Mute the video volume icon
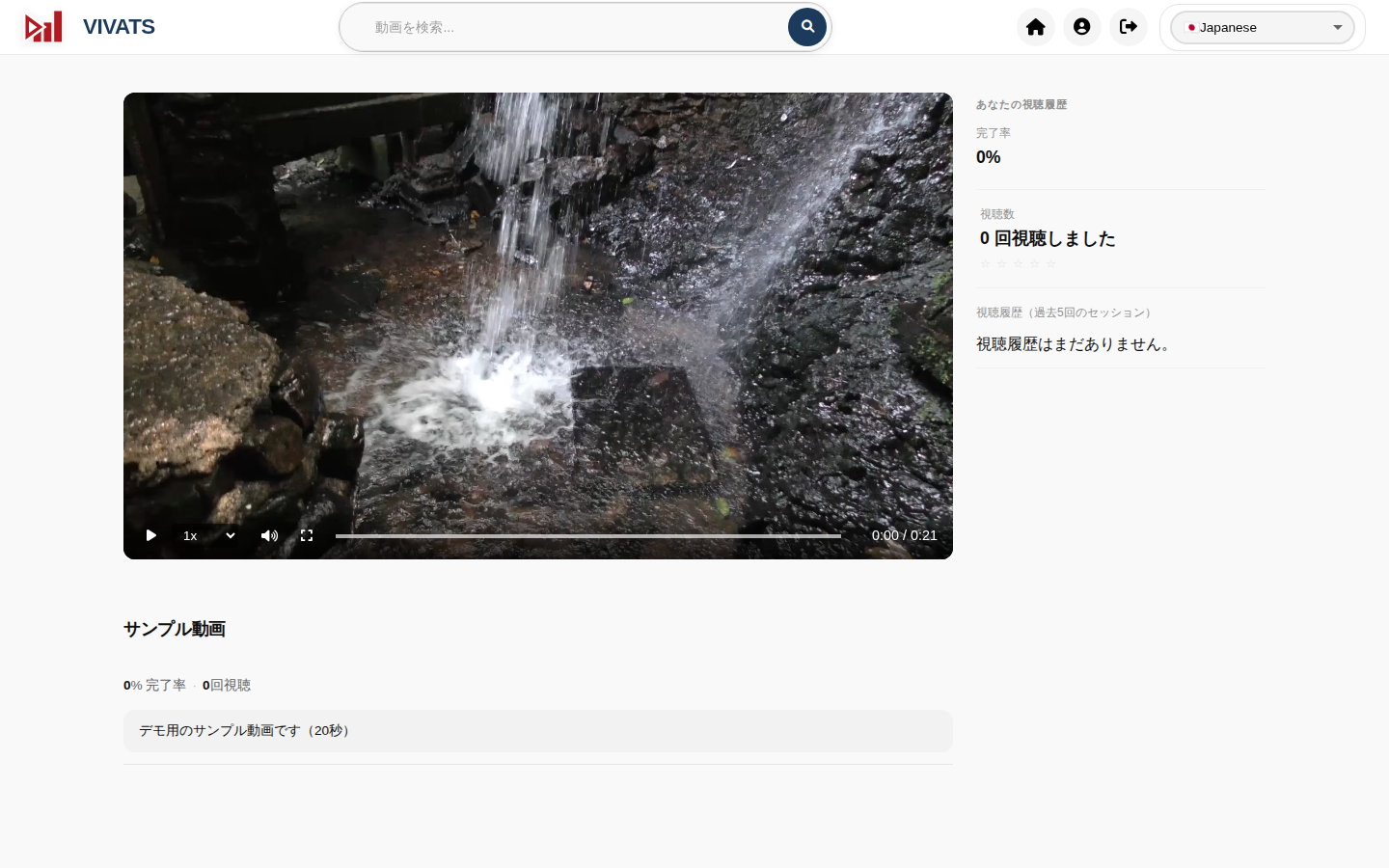Screen dimensions: 1389x868 point(270,535)
